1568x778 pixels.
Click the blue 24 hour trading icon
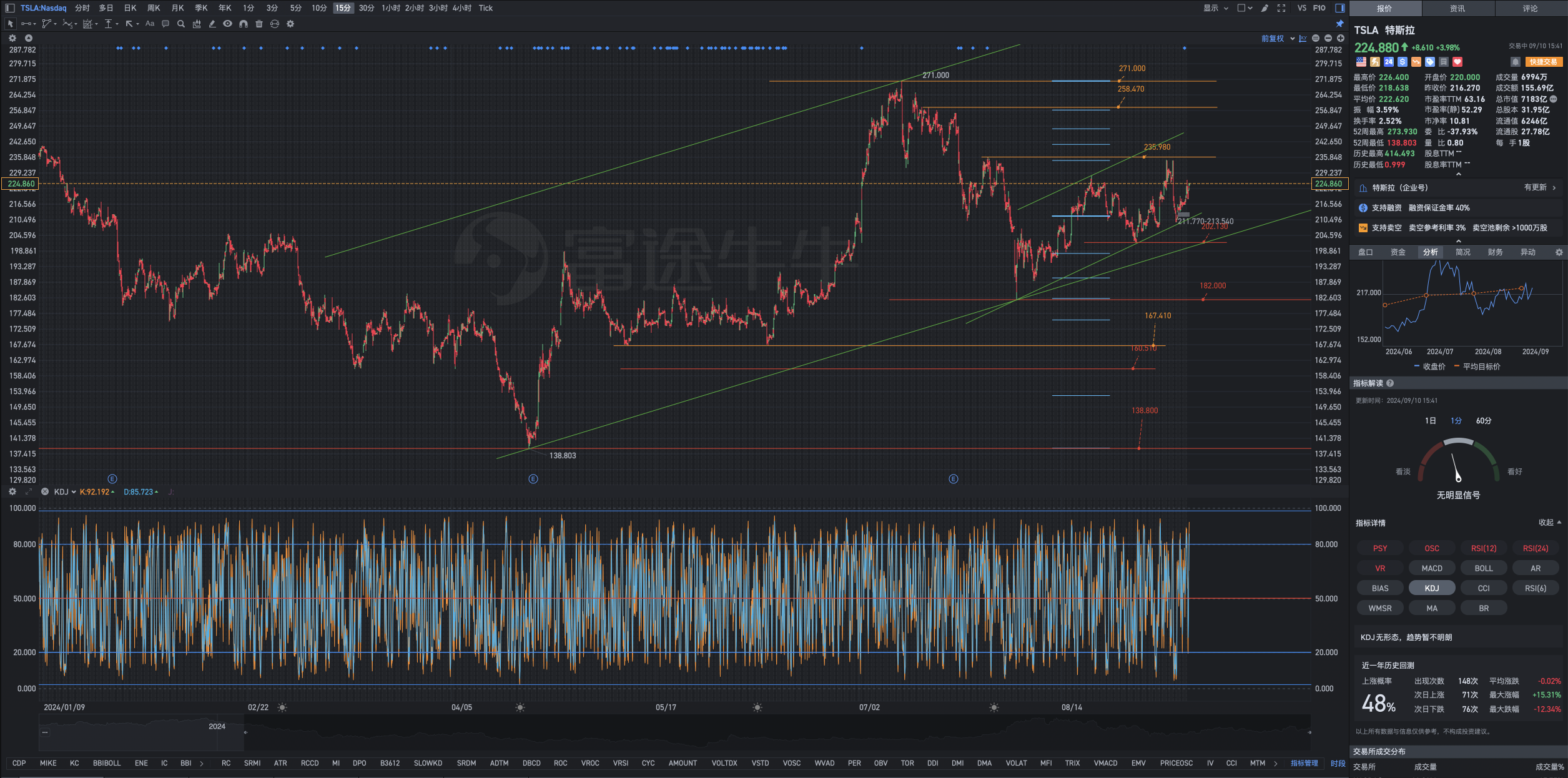coord(1389,62)
